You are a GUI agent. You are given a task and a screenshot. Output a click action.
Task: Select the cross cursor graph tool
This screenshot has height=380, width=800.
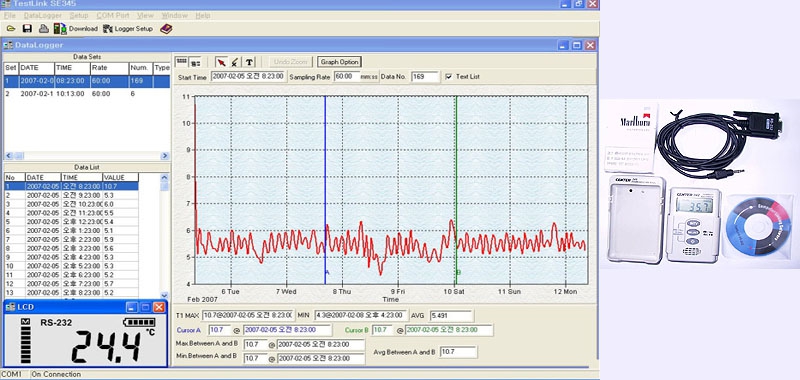pos(234,62)
